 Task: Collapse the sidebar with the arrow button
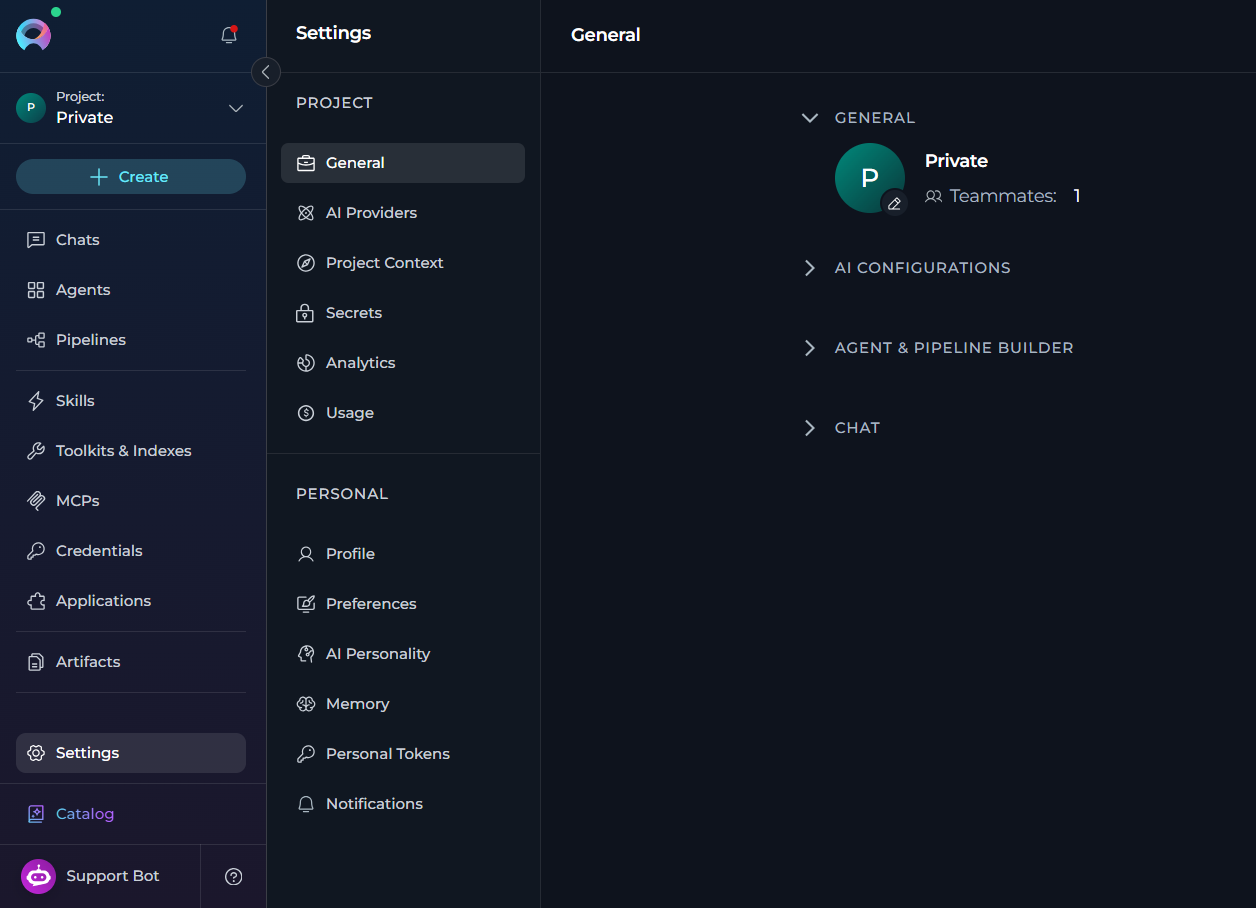tap(266, 72)
